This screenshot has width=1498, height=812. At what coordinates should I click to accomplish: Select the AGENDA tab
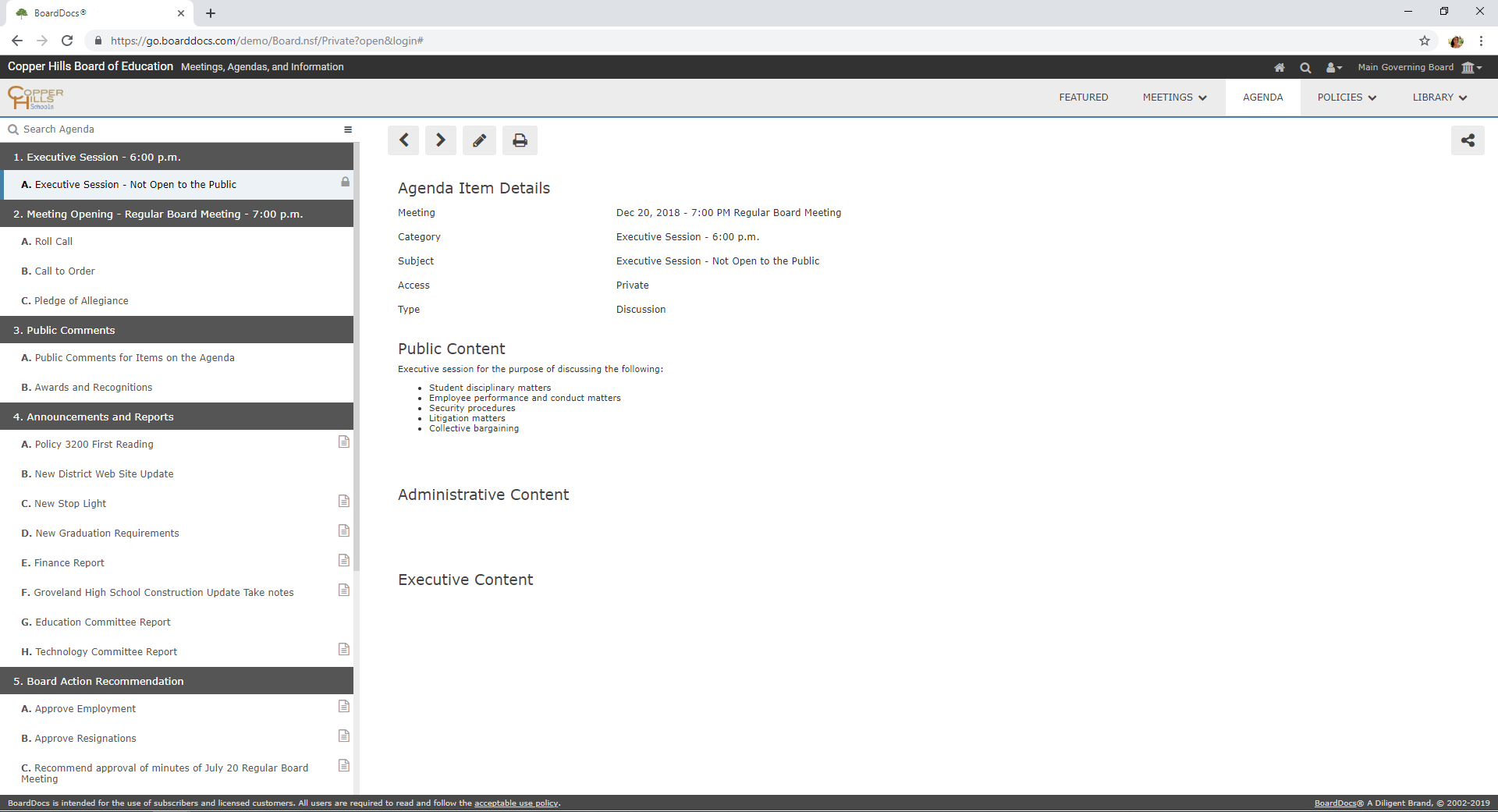pyautogui.click(x=1262, y=98)
